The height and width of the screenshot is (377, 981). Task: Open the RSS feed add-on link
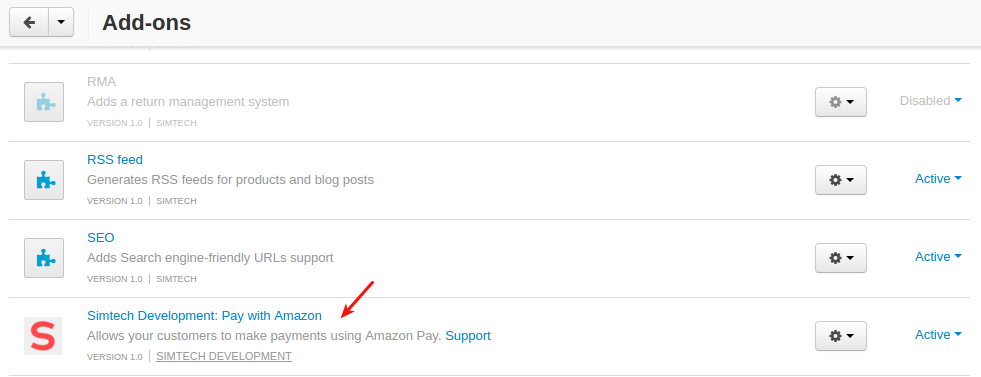tap(115, 159)
